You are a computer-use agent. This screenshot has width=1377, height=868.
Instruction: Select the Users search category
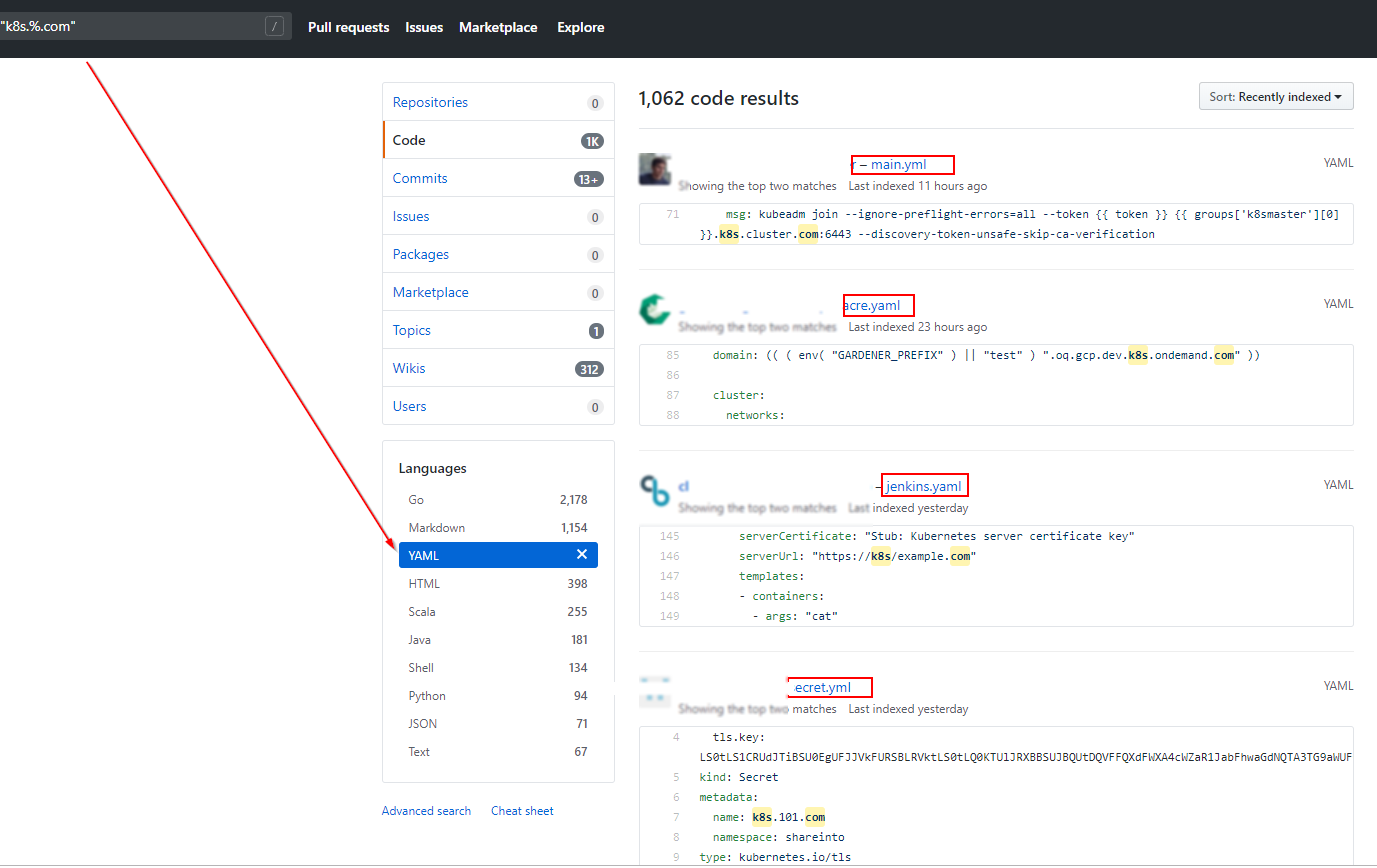click(x=498, y=406)
